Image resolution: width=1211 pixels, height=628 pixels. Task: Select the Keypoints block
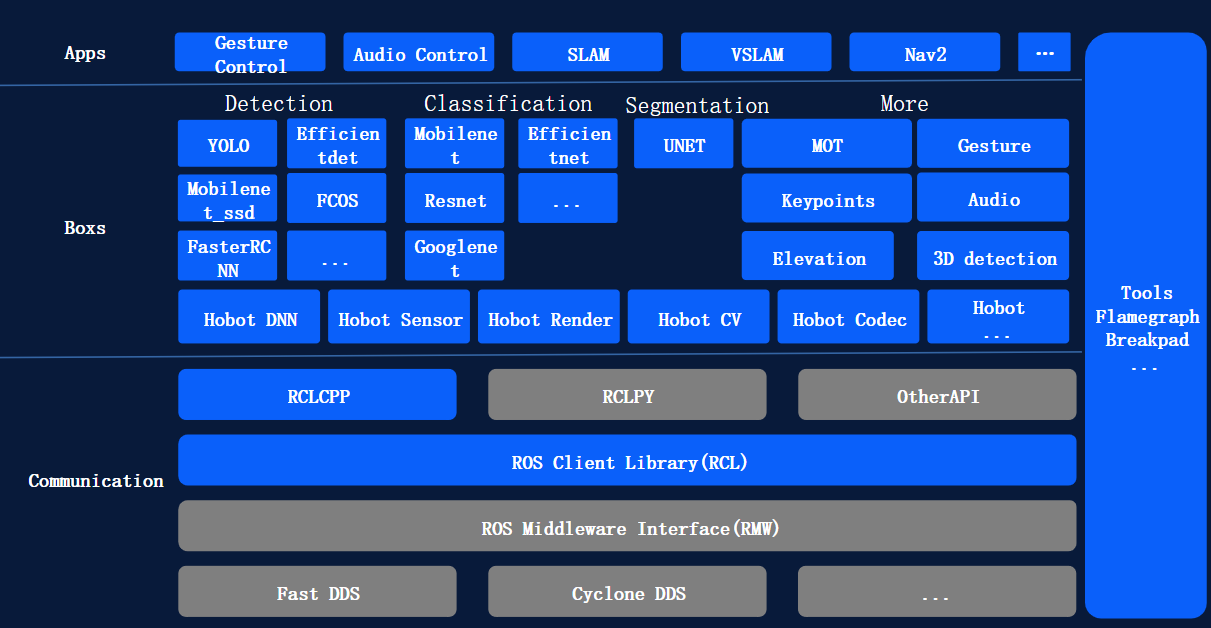pos(827,198)
